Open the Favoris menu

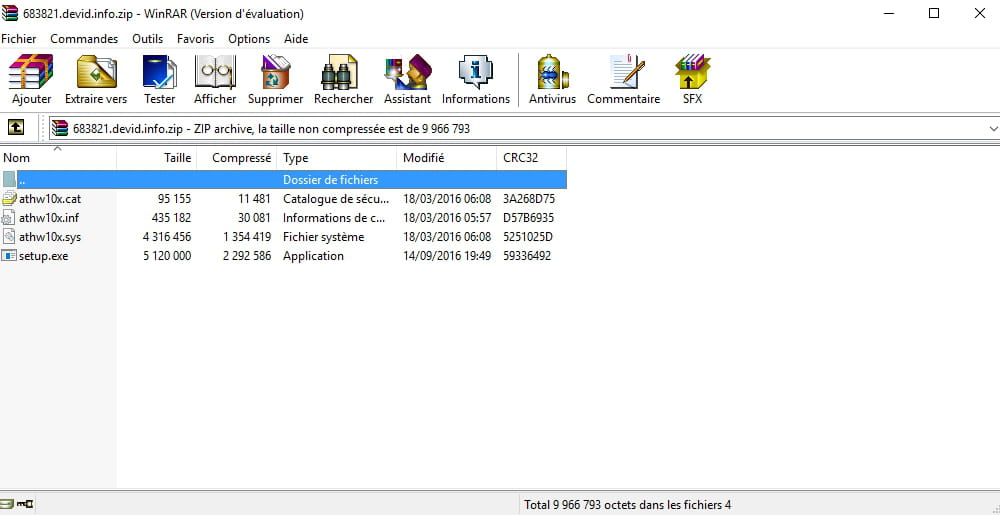point(196,39)
